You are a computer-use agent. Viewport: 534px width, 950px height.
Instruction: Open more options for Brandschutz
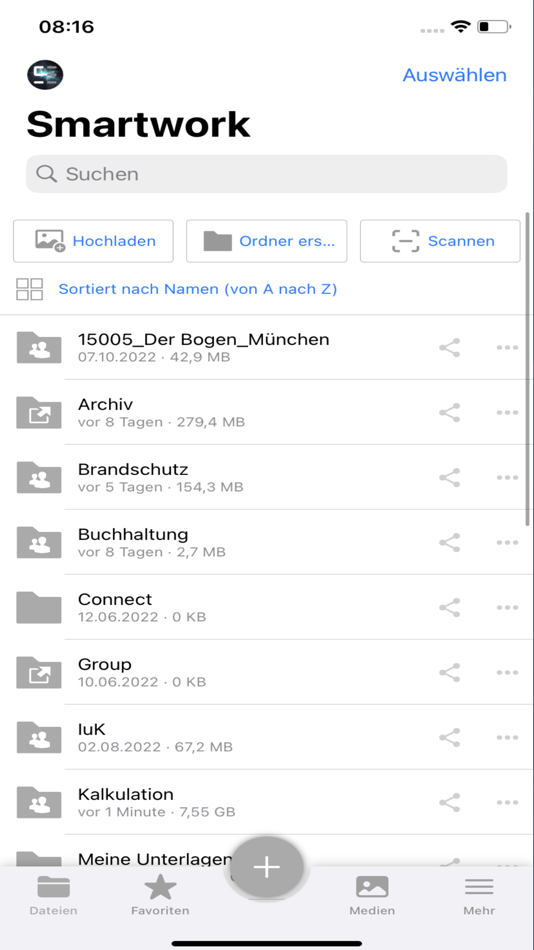507,477
